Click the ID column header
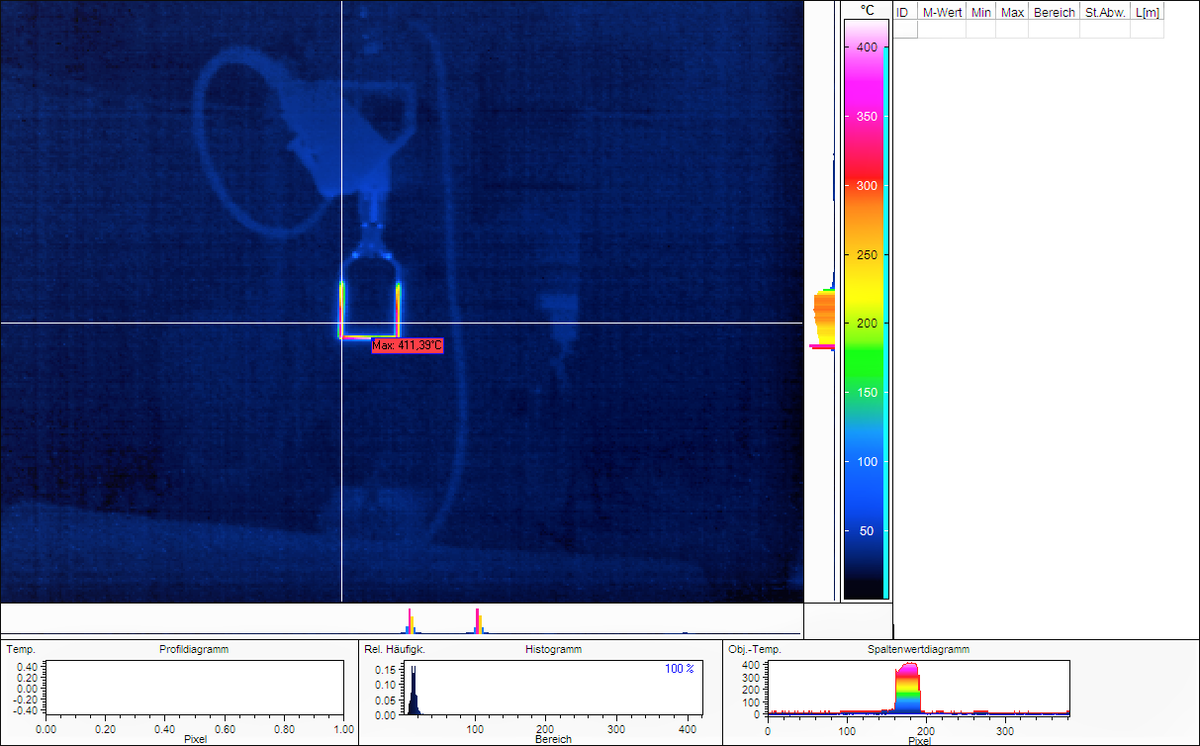The width and height of the screenshot is (1200, 746). click(904, 13)
